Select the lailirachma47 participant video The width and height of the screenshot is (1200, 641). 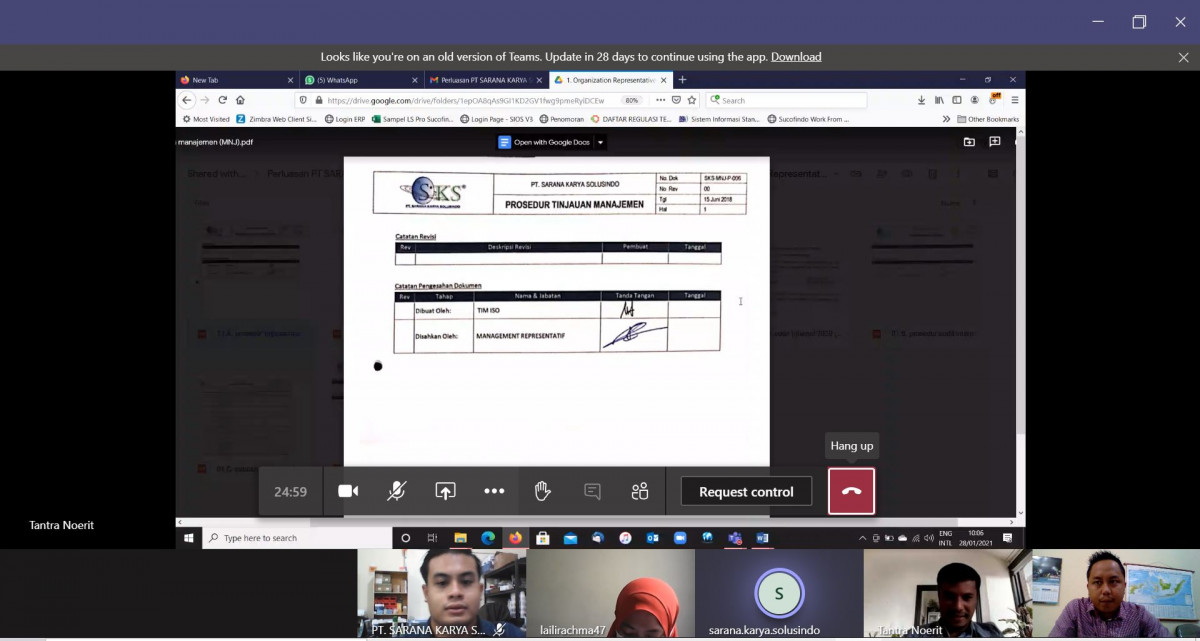pyautogui.click(x=610, y=594)
